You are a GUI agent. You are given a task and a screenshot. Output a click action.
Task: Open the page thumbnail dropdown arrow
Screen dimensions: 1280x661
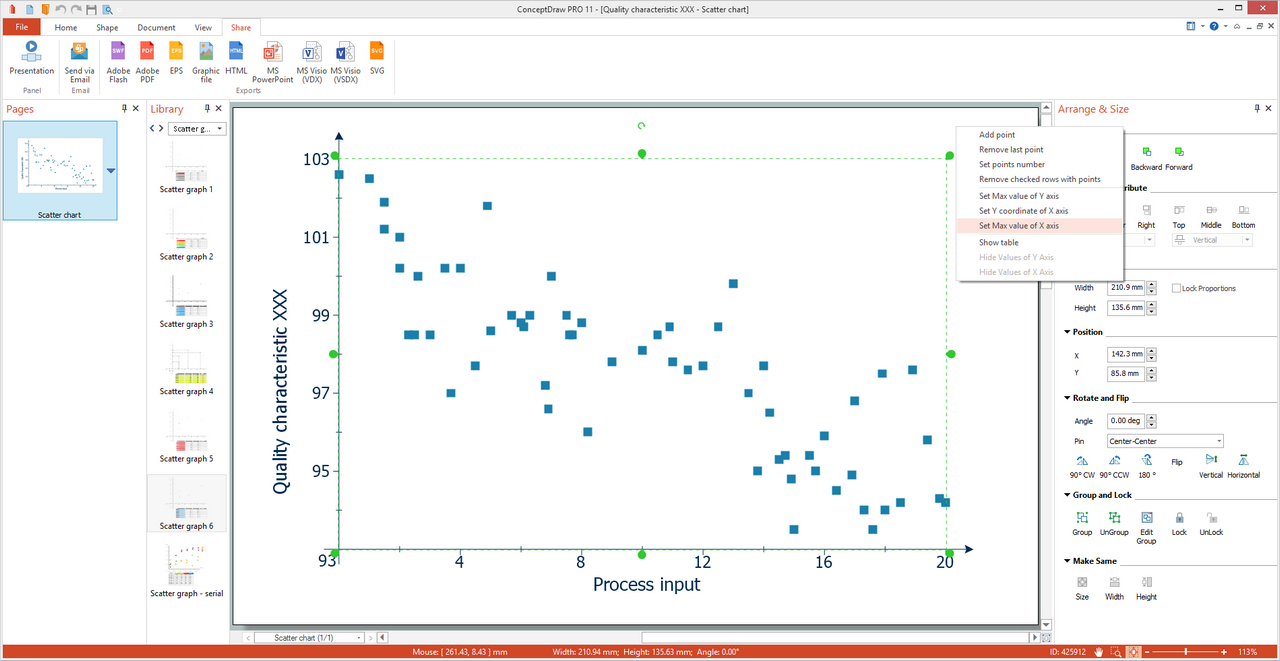(111, 170)
